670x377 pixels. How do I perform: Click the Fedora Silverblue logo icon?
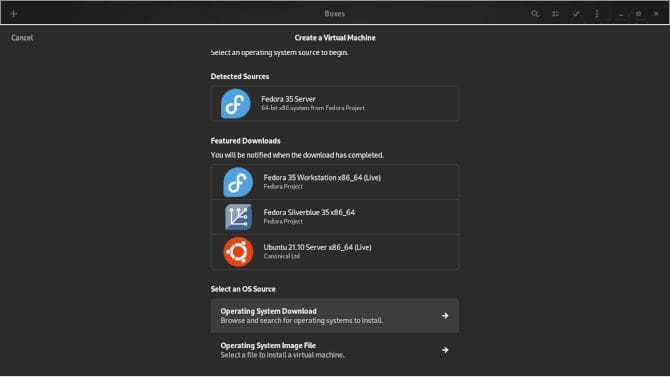pos(238,217)
